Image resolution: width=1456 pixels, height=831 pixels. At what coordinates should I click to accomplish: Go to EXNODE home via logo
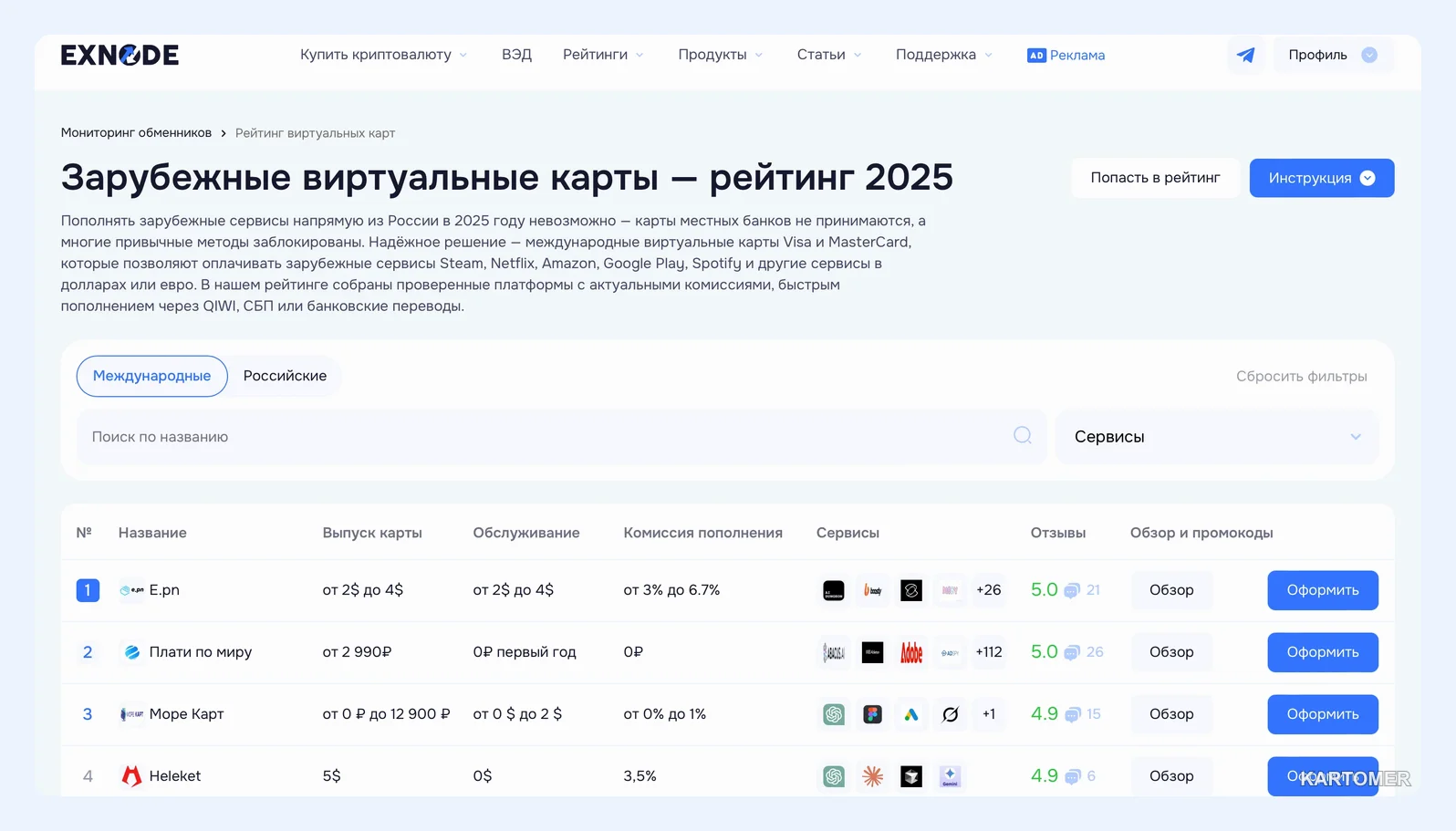[120, 55]
